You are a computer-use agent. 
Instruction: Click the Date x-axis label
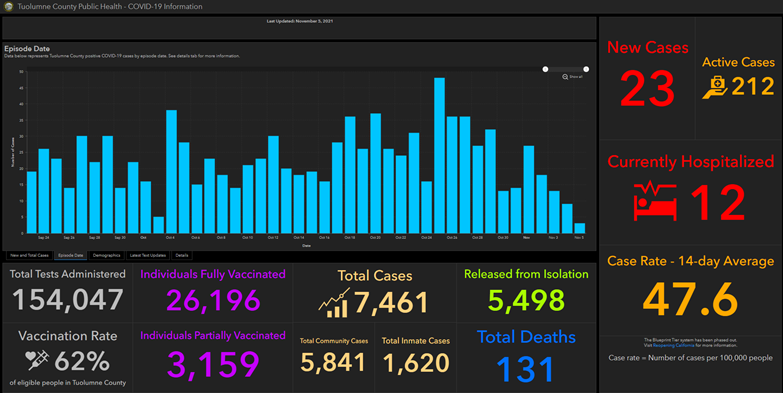306,246
